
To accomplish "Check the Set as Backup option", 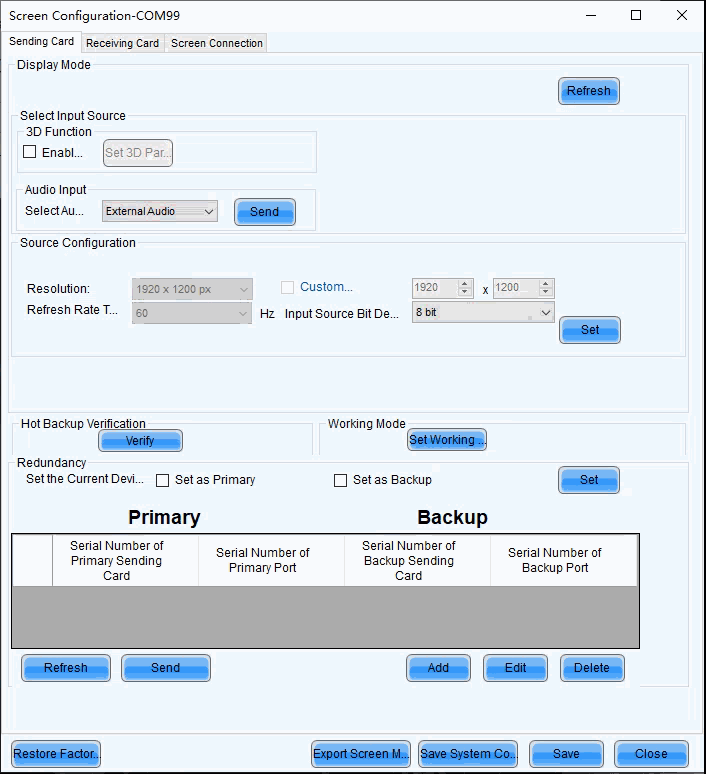I will coord(341,480).
